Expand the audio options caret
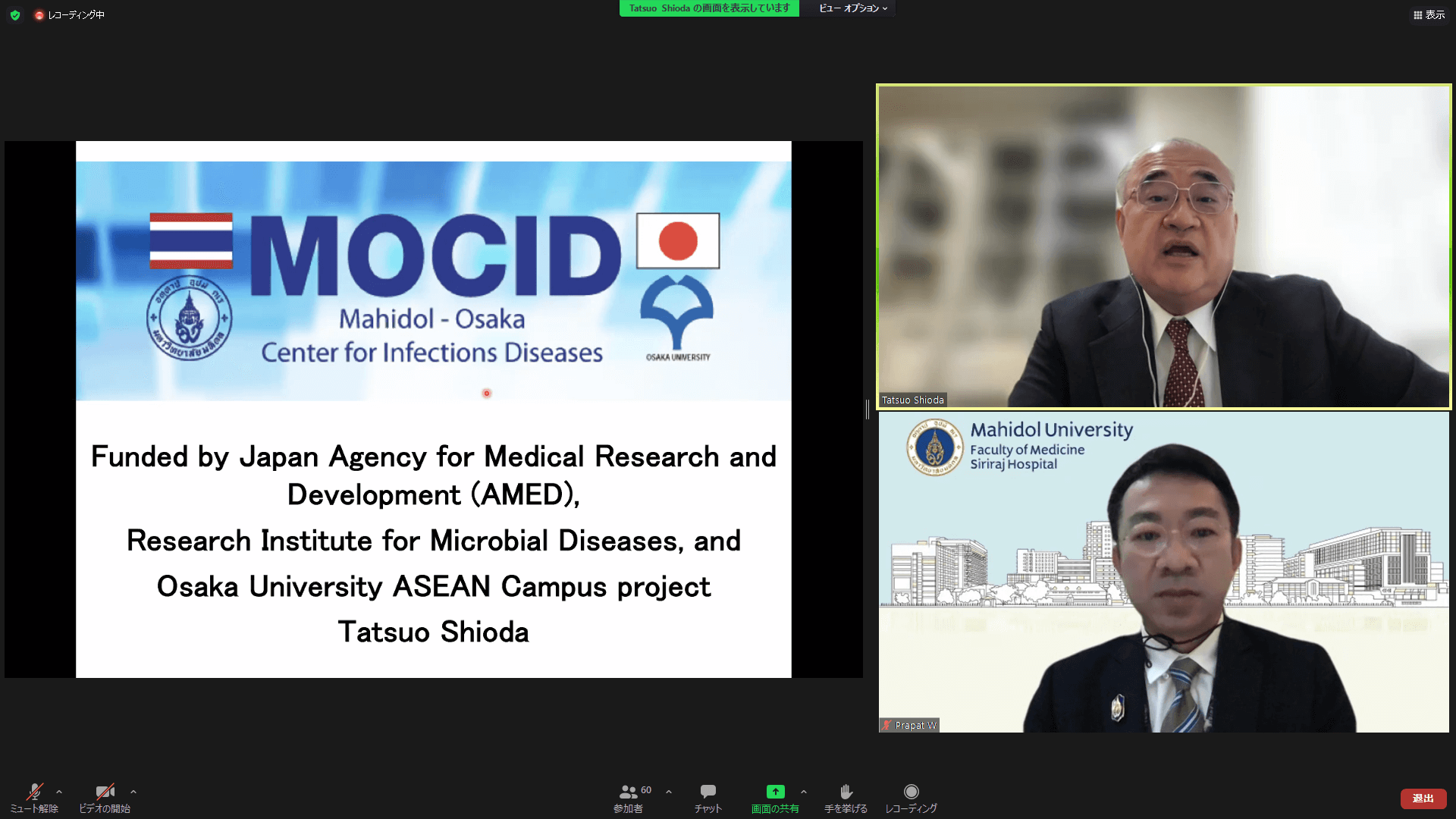The height and width of the screenshot is (819, 1456). tap(59, 792)
